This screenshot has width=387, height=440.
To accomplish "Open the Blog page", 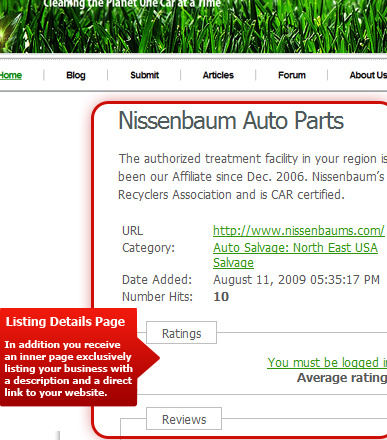I will click(76, 75).
